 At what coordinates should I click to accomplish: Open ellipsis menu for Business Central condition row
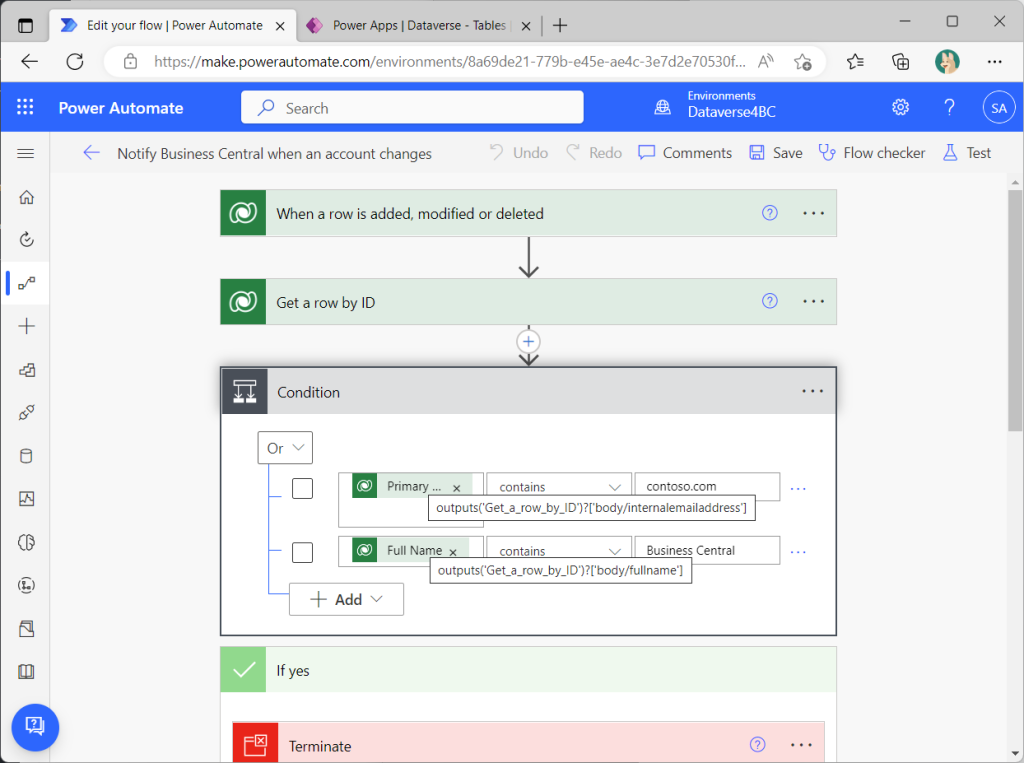pyautogui.click(x=798, y=552)
